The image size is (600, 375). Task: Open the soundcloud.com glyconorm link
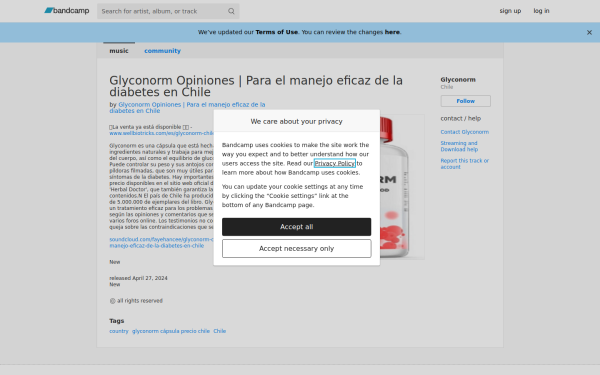pos(161,243)
